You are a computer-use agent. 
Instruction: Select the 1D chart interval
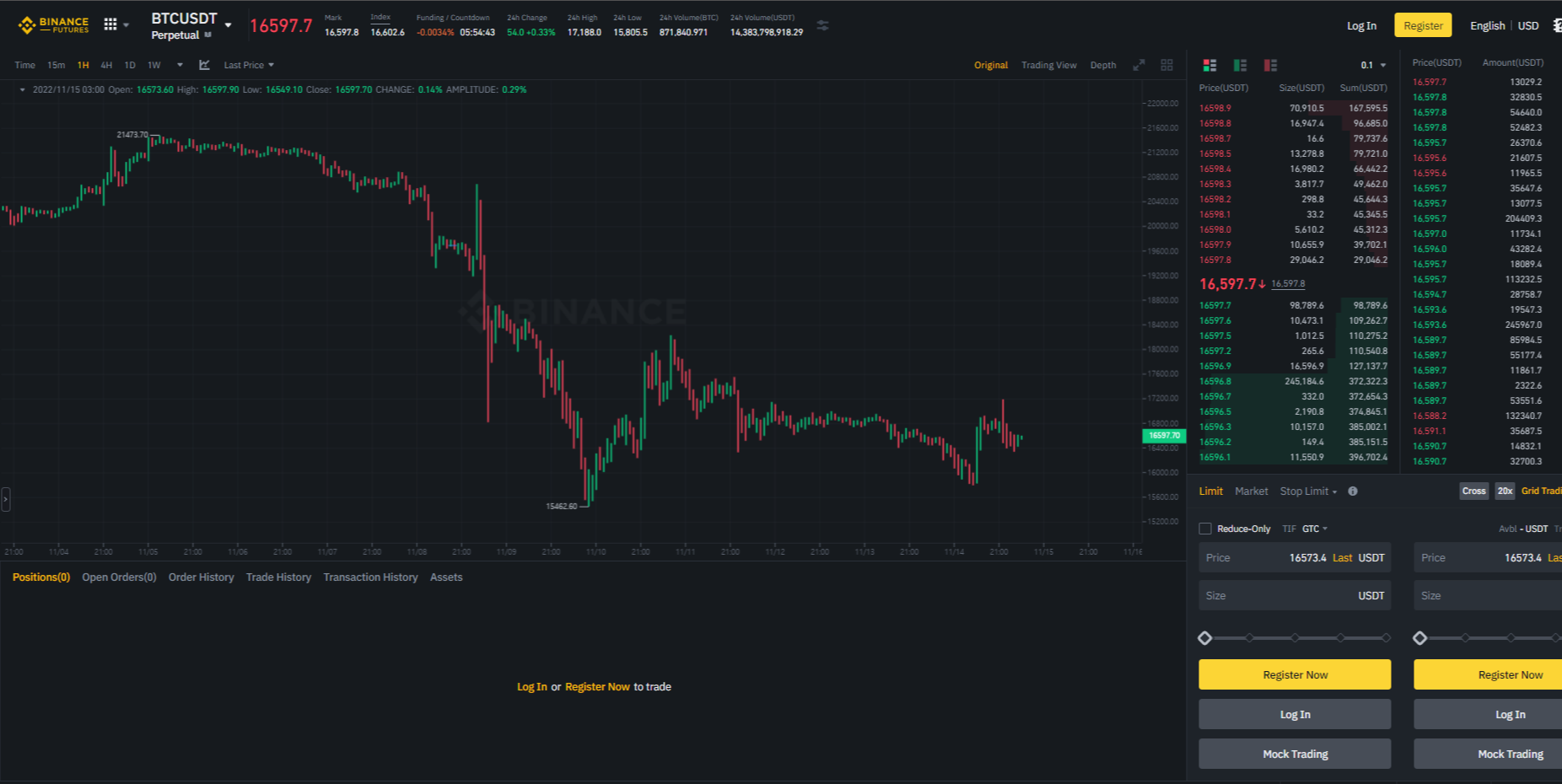(130, 65)
